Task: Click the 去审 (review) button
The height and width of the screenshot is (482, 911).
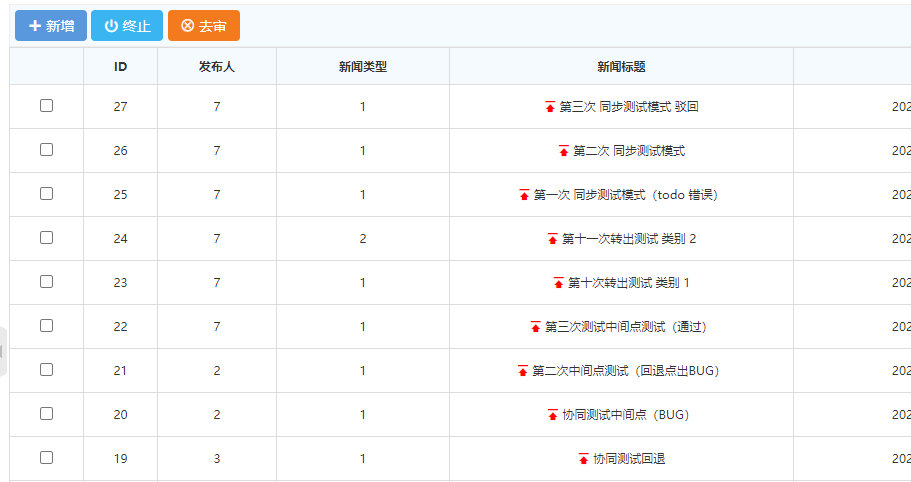Action: 204,26
